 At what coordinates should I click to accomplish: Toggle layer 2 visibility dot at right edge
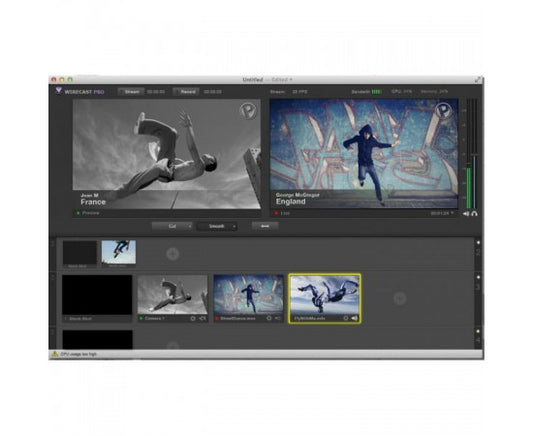(478, 243)
